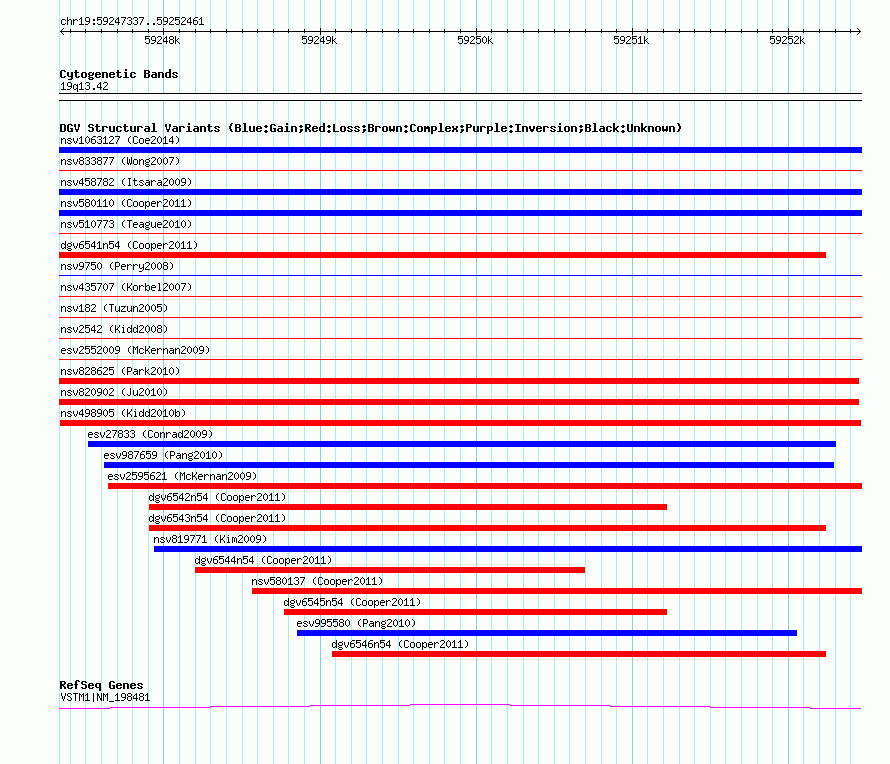Viewport: 890px width, 764px height.
Task: Click the 59248k ruler tick label
Action: click(x=162, y=40)
